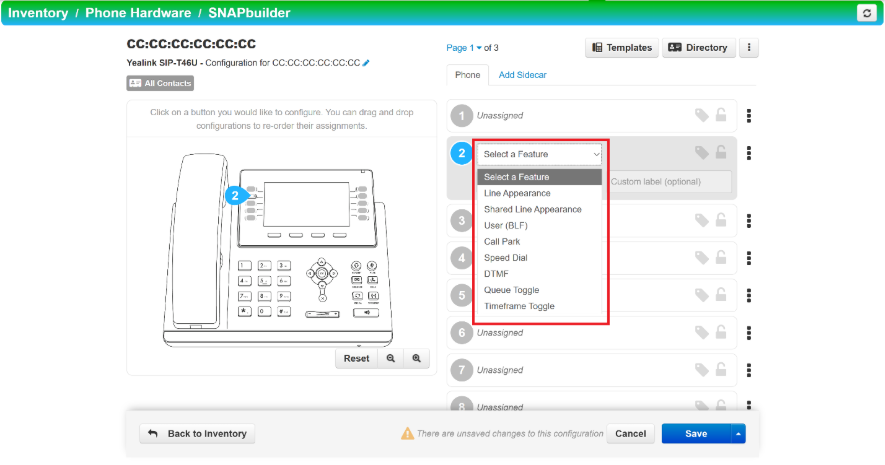This screenshot has width=885, height=465.
Task: Choose Call Park from the feature list
Action: (540, 242)
